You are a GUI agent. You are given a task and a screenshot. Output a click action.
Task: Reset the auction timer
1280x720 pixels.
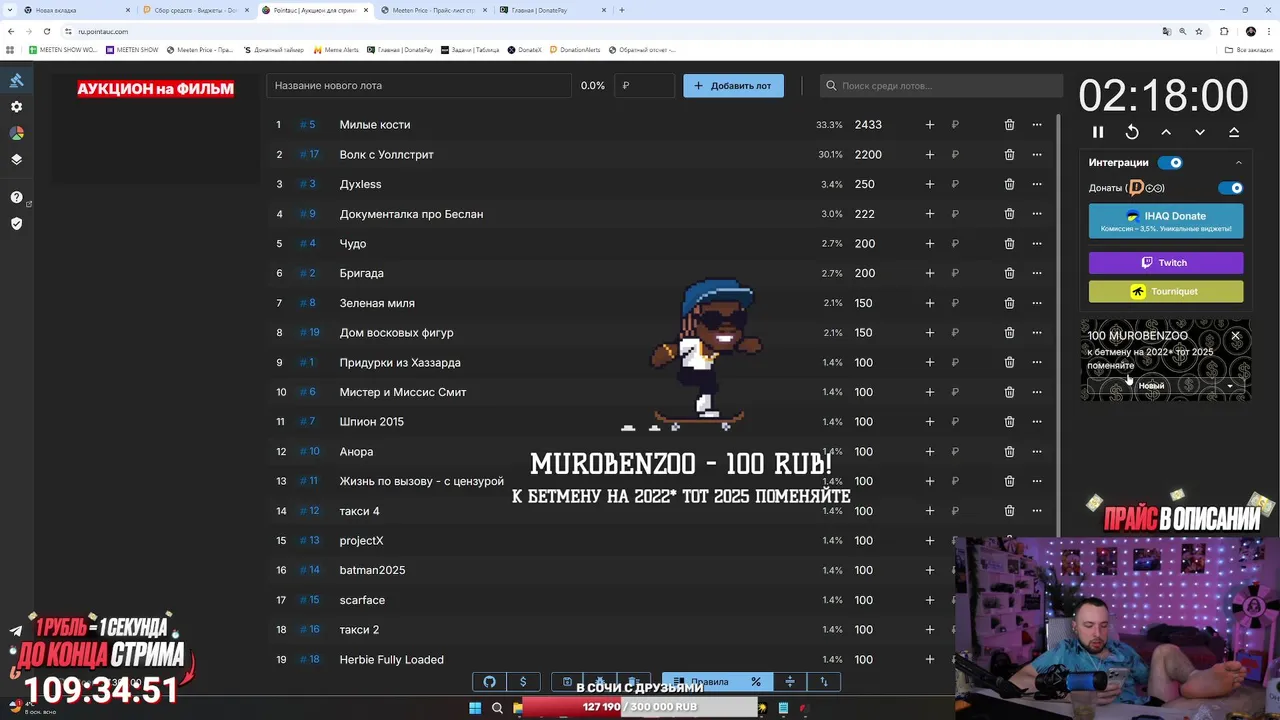(x=1132, y=132)
